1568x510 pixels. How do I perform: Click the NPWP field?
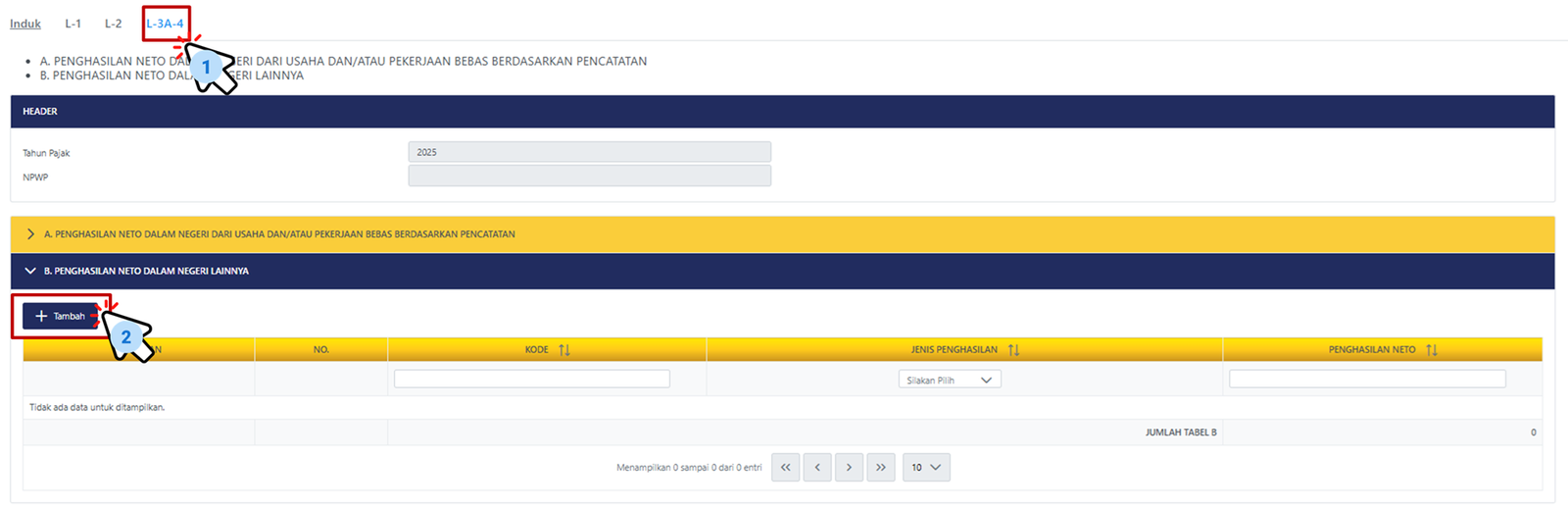pyautogui.click(x=589, y=177)
